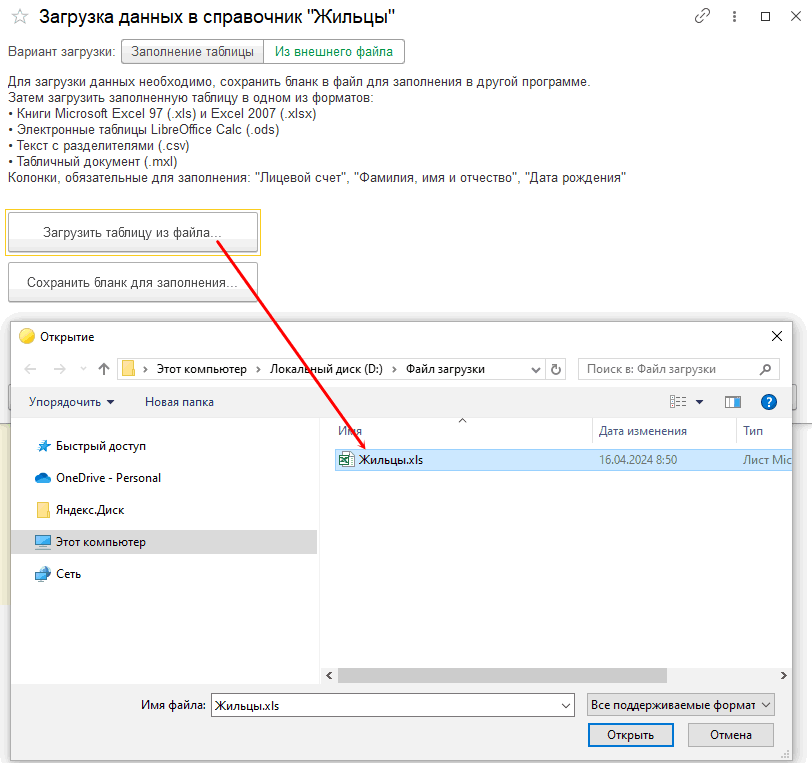The width and height of the screenshot is (812, 763).
Task: Click date cell '16.04.2024 8:50'
Action: pyautogui.click(x=637, y=460)
